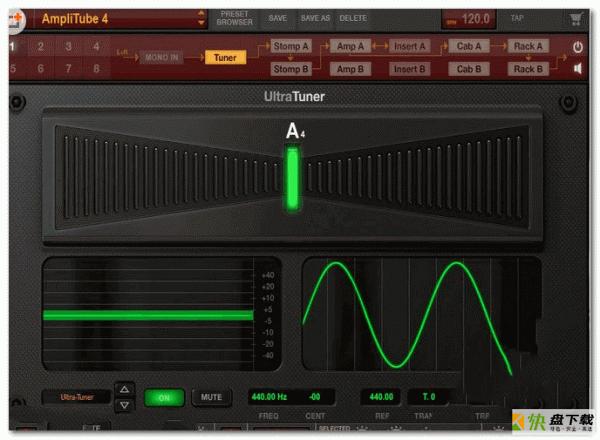Select signal chain preset 2

pyautogui.click(x=41, y=47)
